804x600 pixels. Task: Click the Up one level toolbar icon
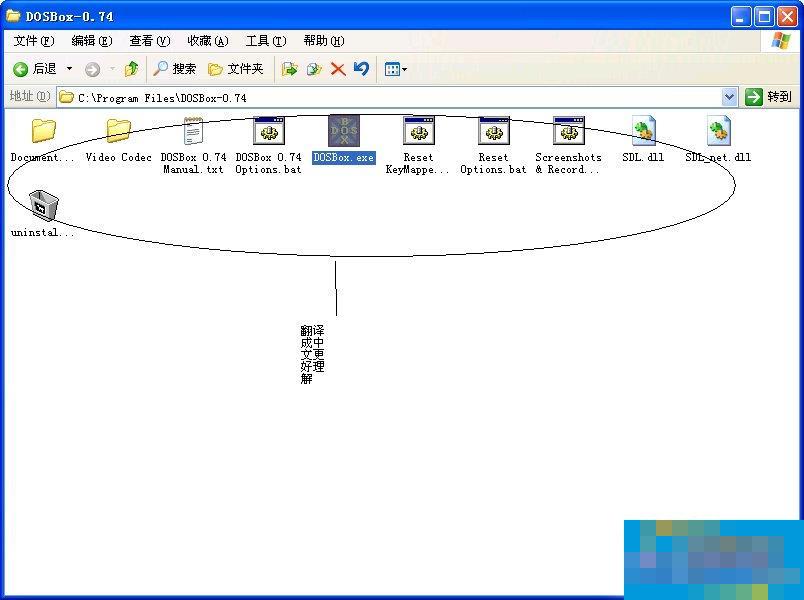pyautogui.click(x=131, y=69)
